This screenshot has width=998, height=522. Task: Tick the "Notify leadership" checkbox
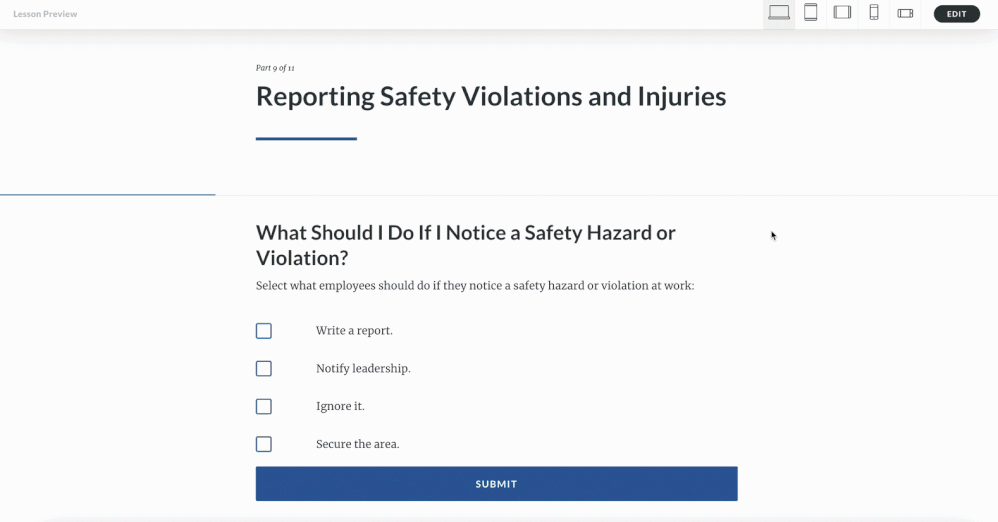pos(264,369)
